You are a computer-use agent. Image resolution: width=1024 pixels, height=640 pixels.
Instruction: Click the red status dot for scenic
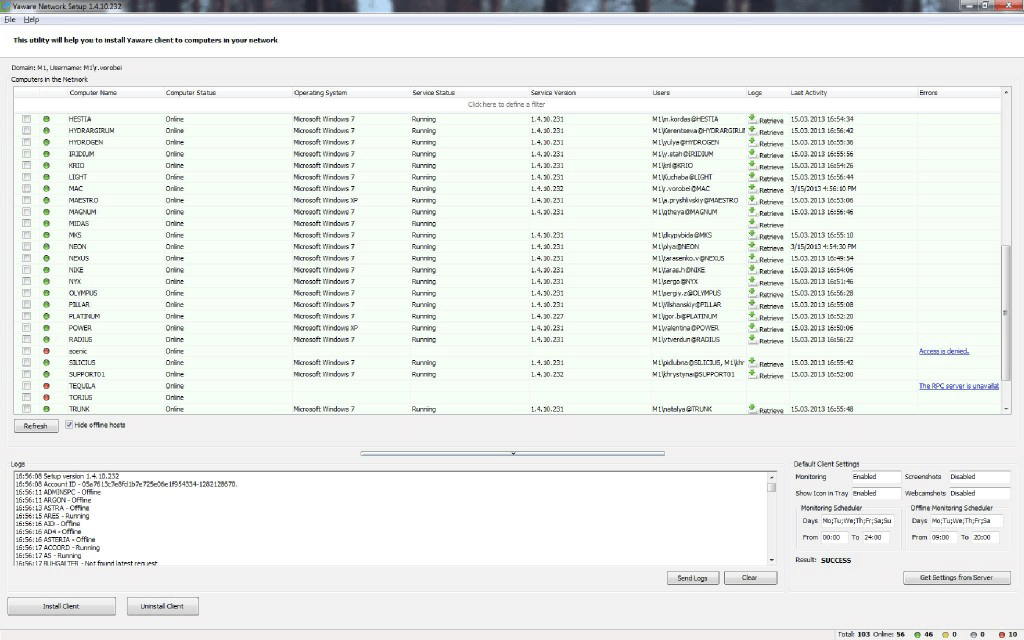46,351
